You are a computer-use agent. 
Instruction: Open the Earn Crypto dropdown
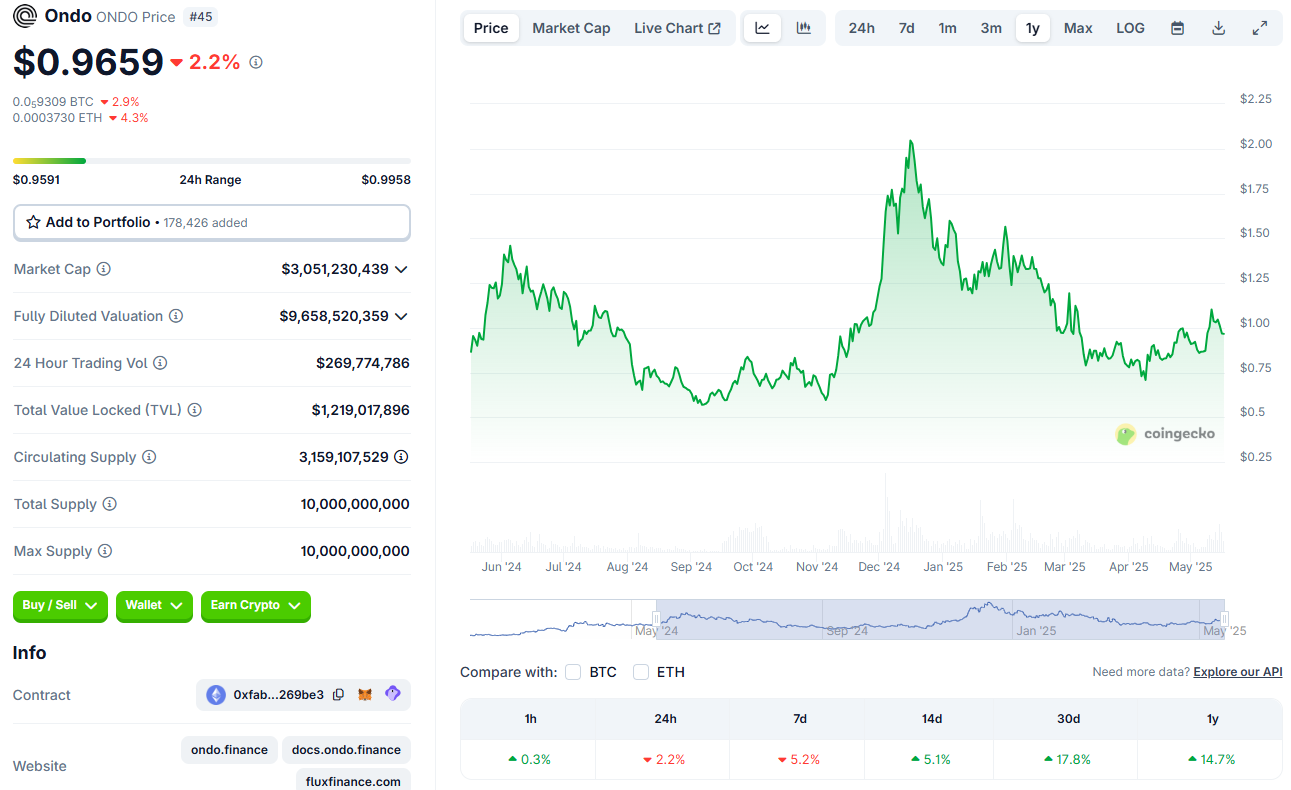pyautogui.click(x=256, y=605)
